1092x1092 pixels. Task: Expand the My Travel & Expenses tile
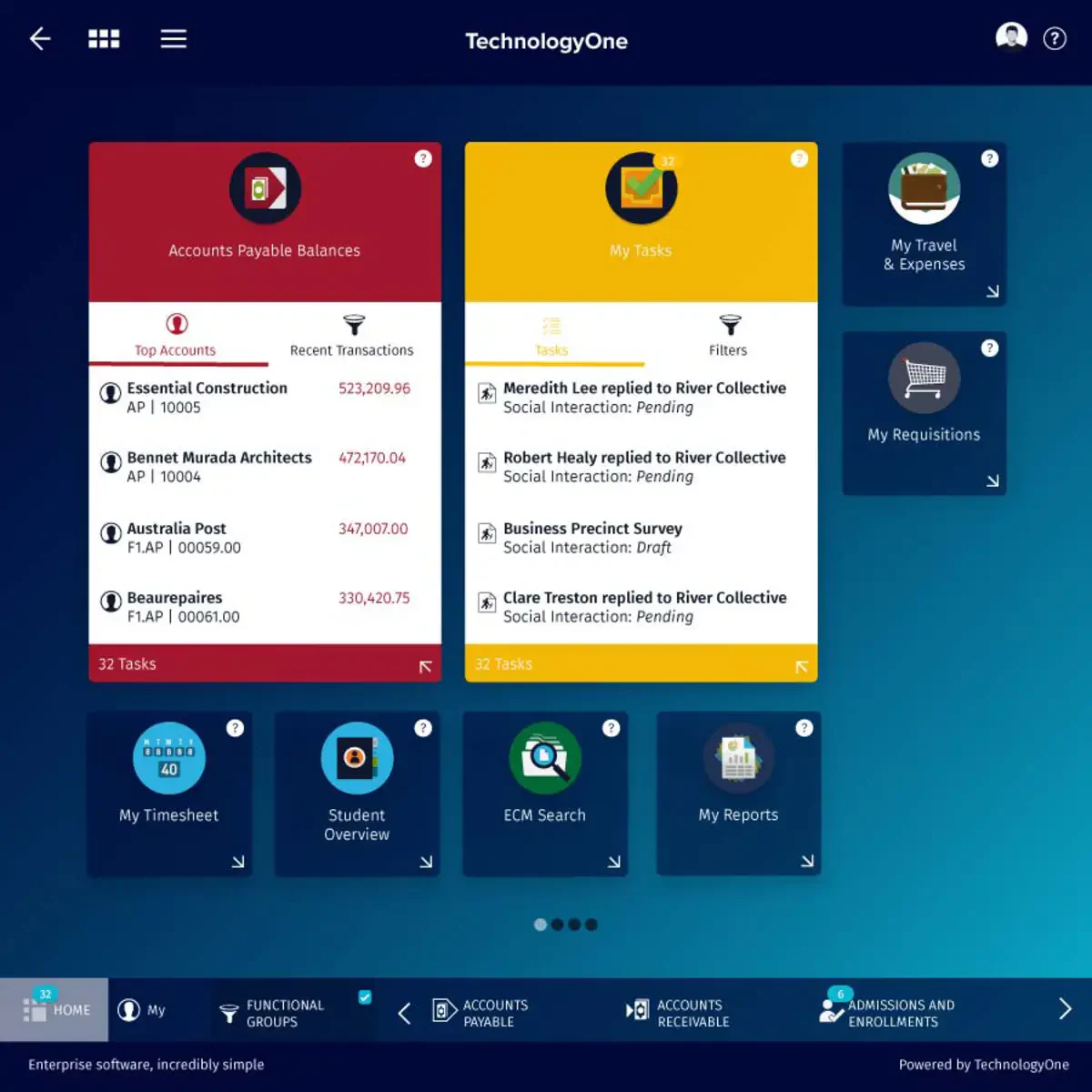click(993, 291)
